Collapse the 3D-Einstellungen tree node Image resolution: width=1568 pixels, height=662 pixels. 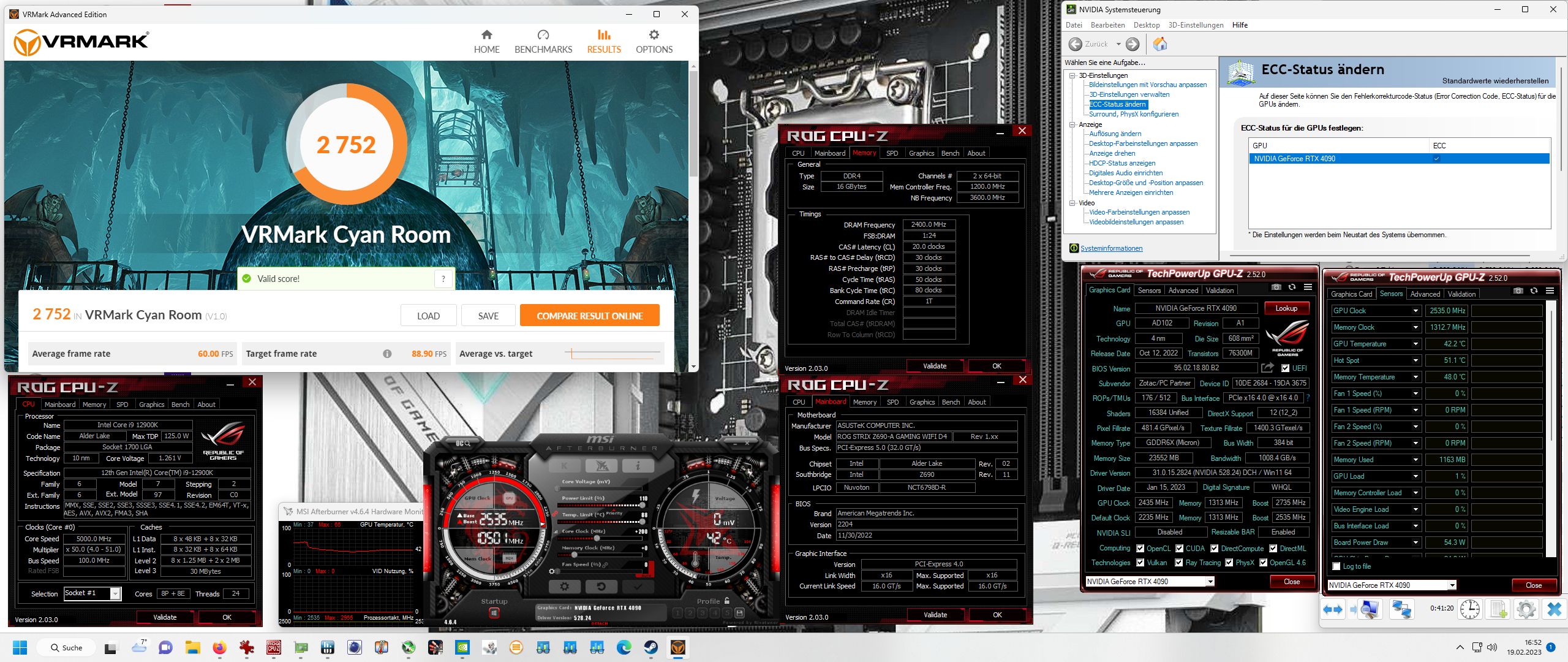click(x=1072, y=75)
